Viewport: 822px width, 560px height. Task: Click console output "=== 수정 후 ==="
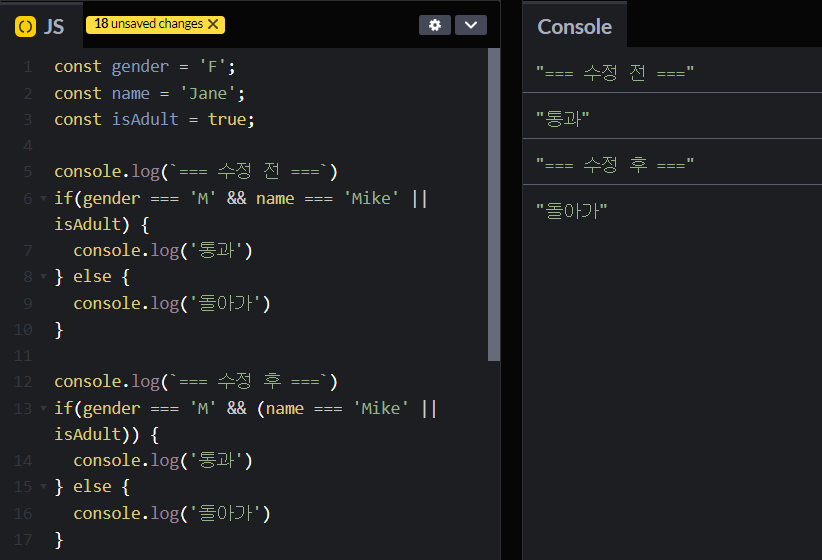pos(615,165)
